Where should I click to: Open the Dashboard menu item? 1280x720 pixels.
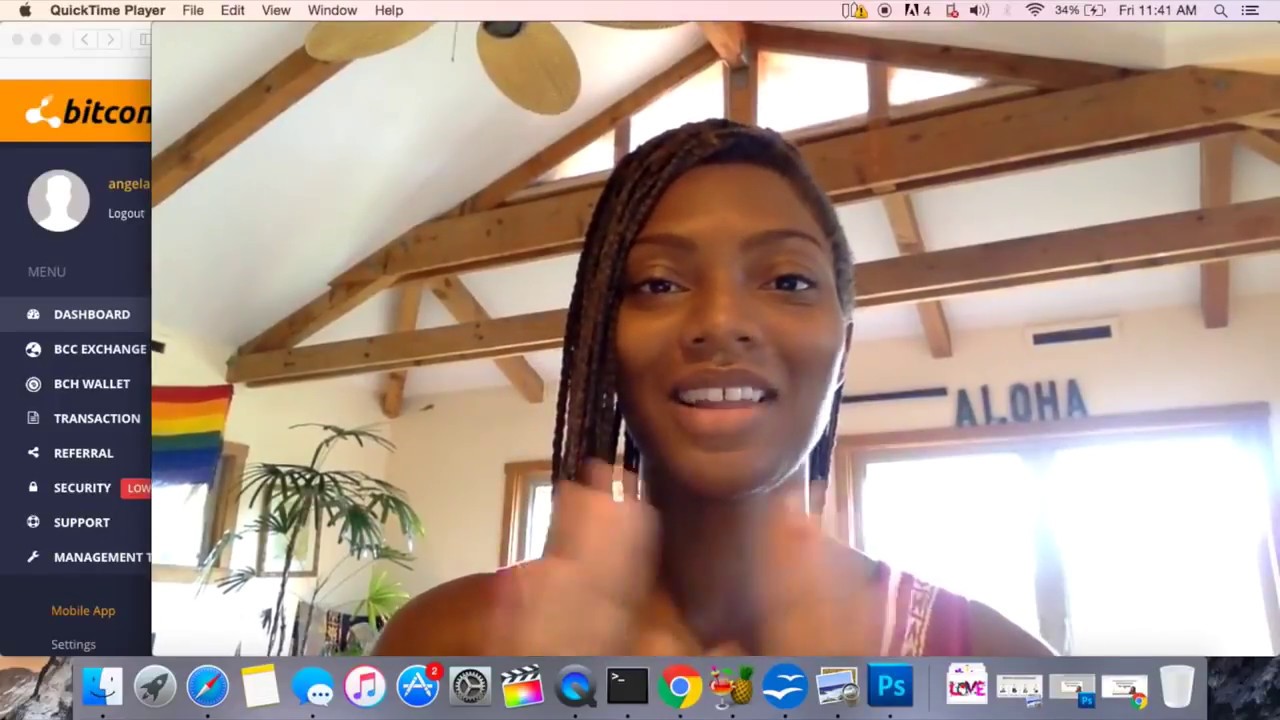pyautogui.click(x=75, y=314)
